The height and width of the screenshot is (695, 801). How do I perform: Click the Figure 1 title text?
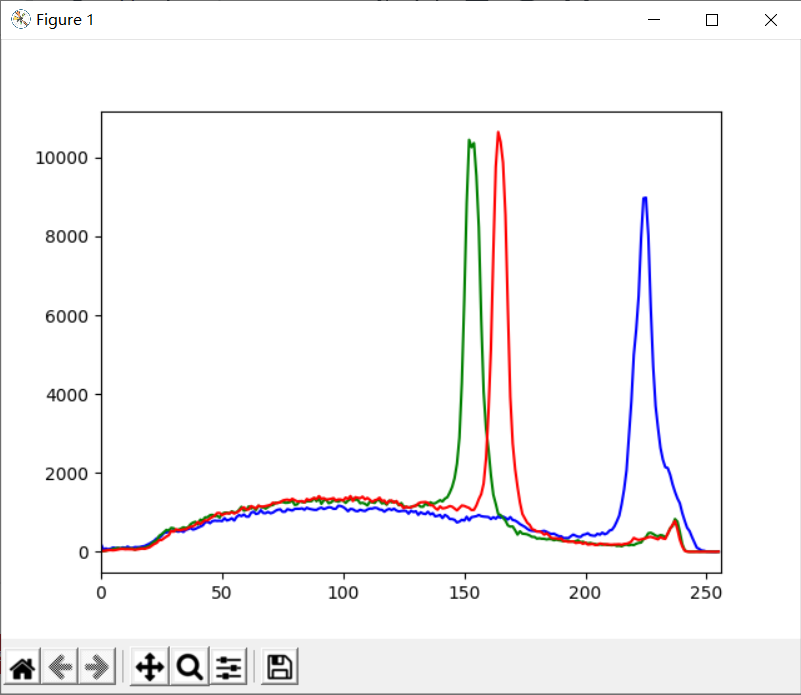(x=65, y=20)
